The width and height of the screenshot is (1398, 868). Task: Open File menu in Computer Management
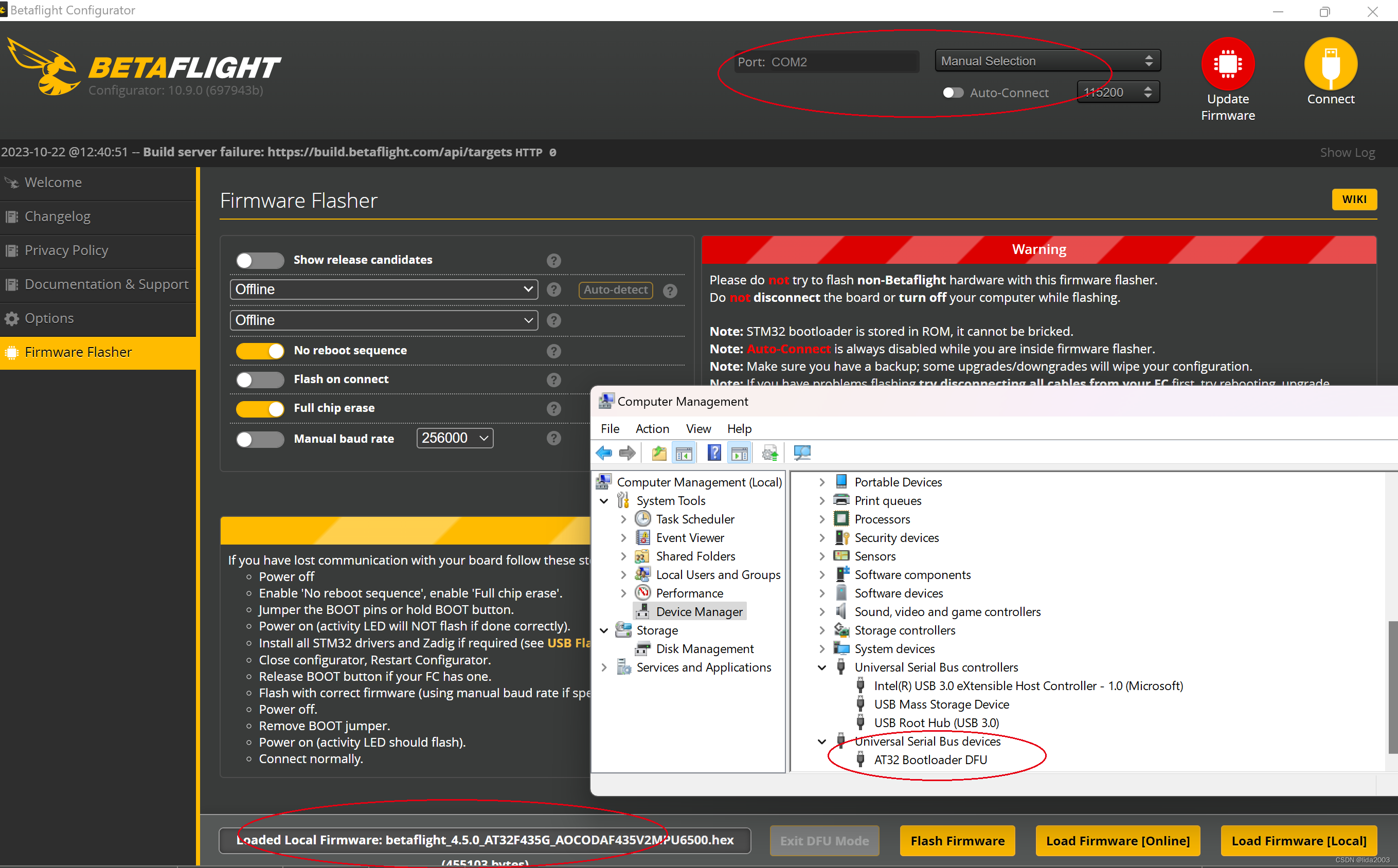pos(610,429)
